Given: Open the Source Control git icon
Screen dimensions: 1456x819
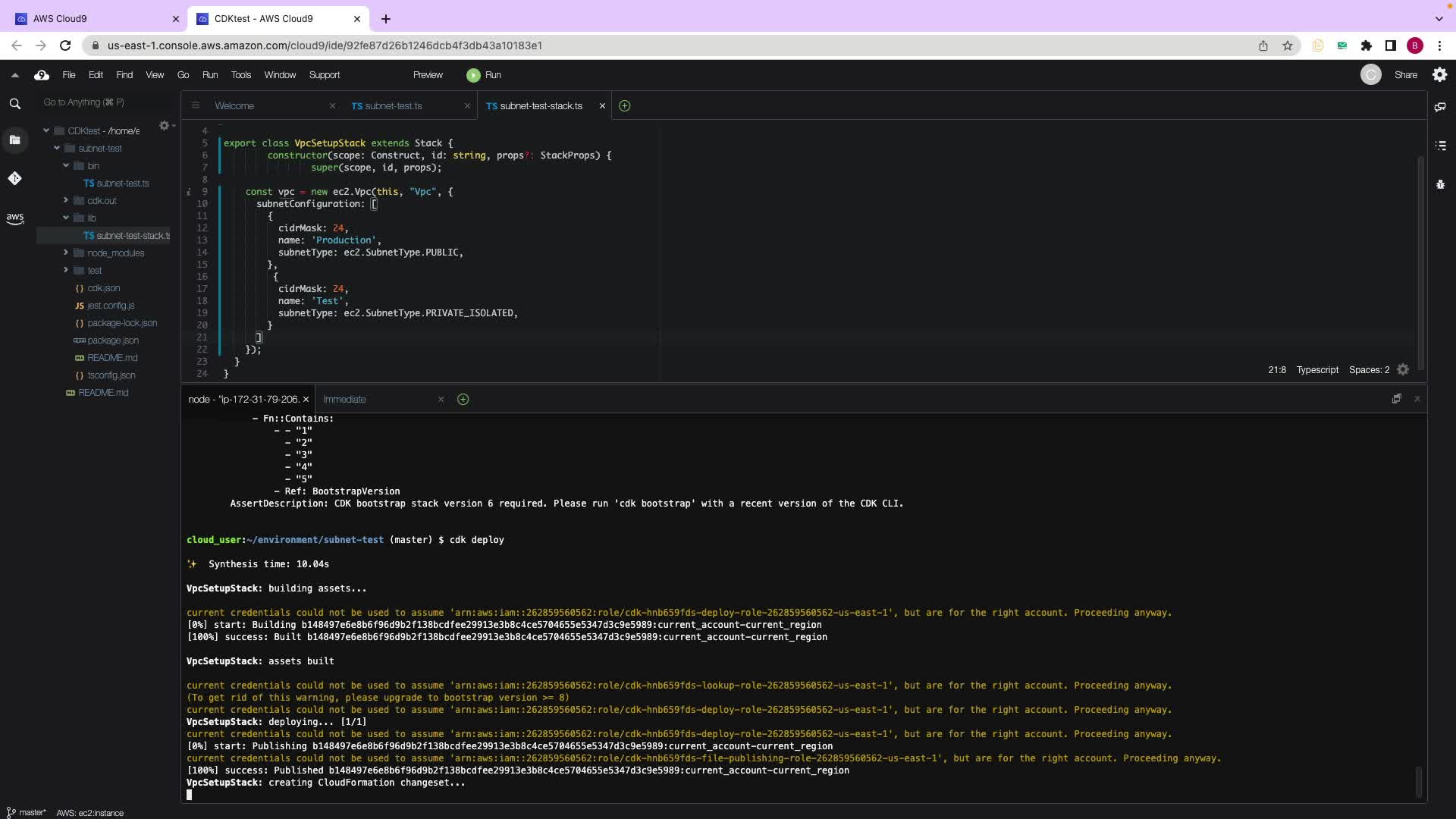Looking at the screenshot, I should point(14,178).
